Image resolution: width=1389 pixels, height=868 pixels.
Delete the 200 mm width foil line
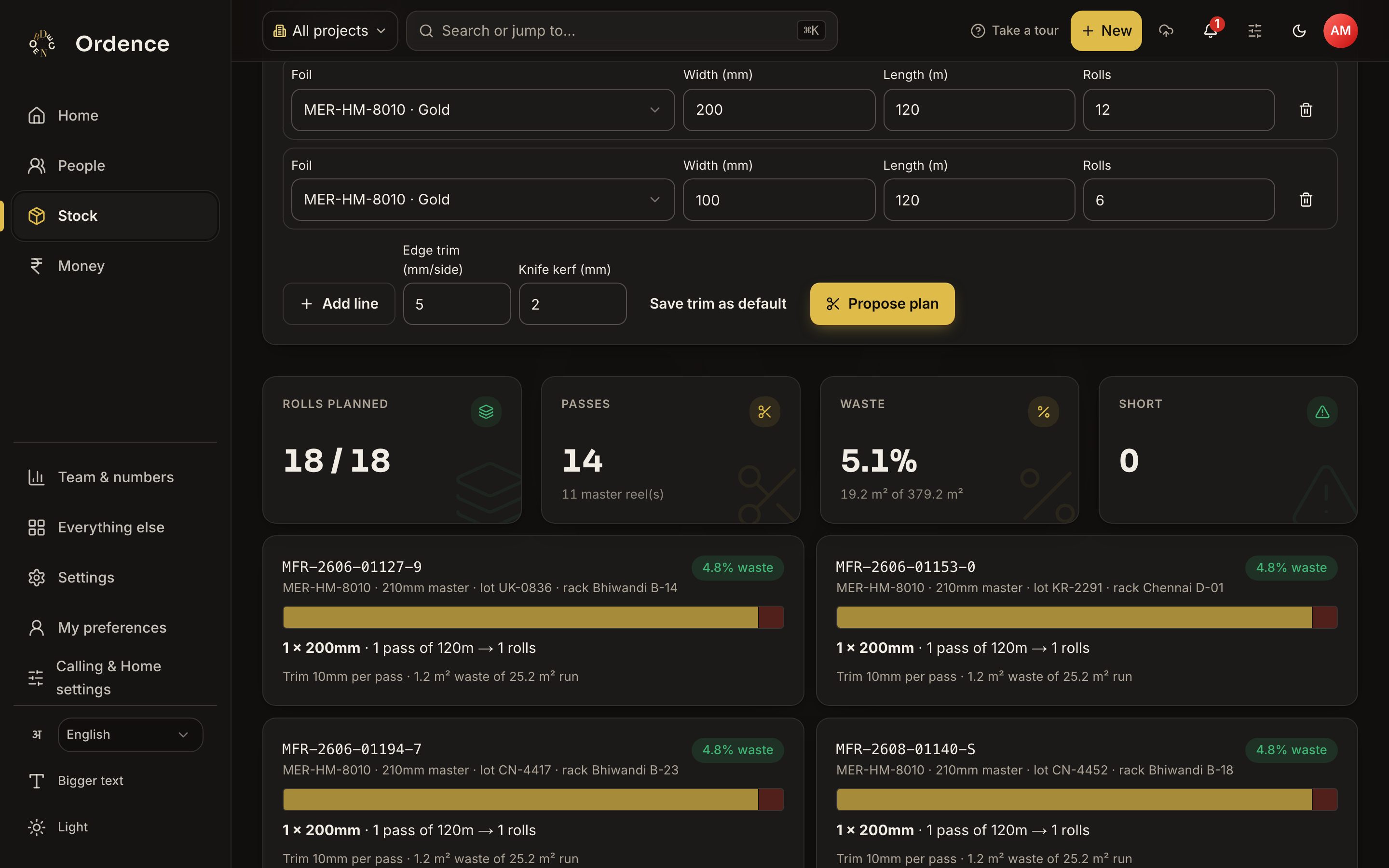(1306, 109)
